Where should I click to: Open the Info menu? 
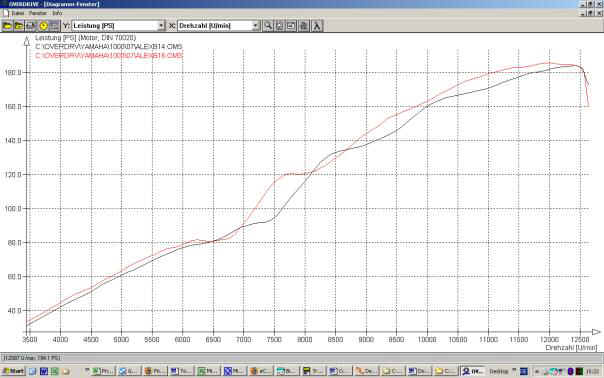[x=57, y=13]
